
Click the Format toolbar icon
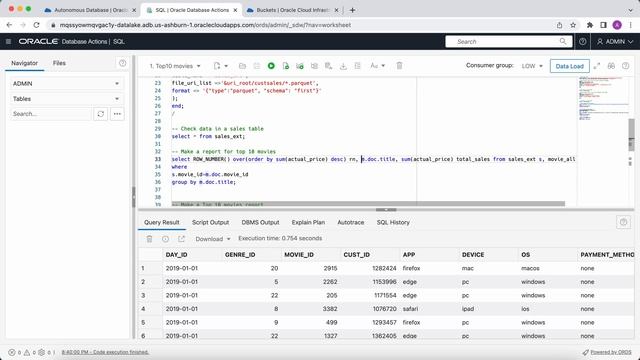coord(358,66)
